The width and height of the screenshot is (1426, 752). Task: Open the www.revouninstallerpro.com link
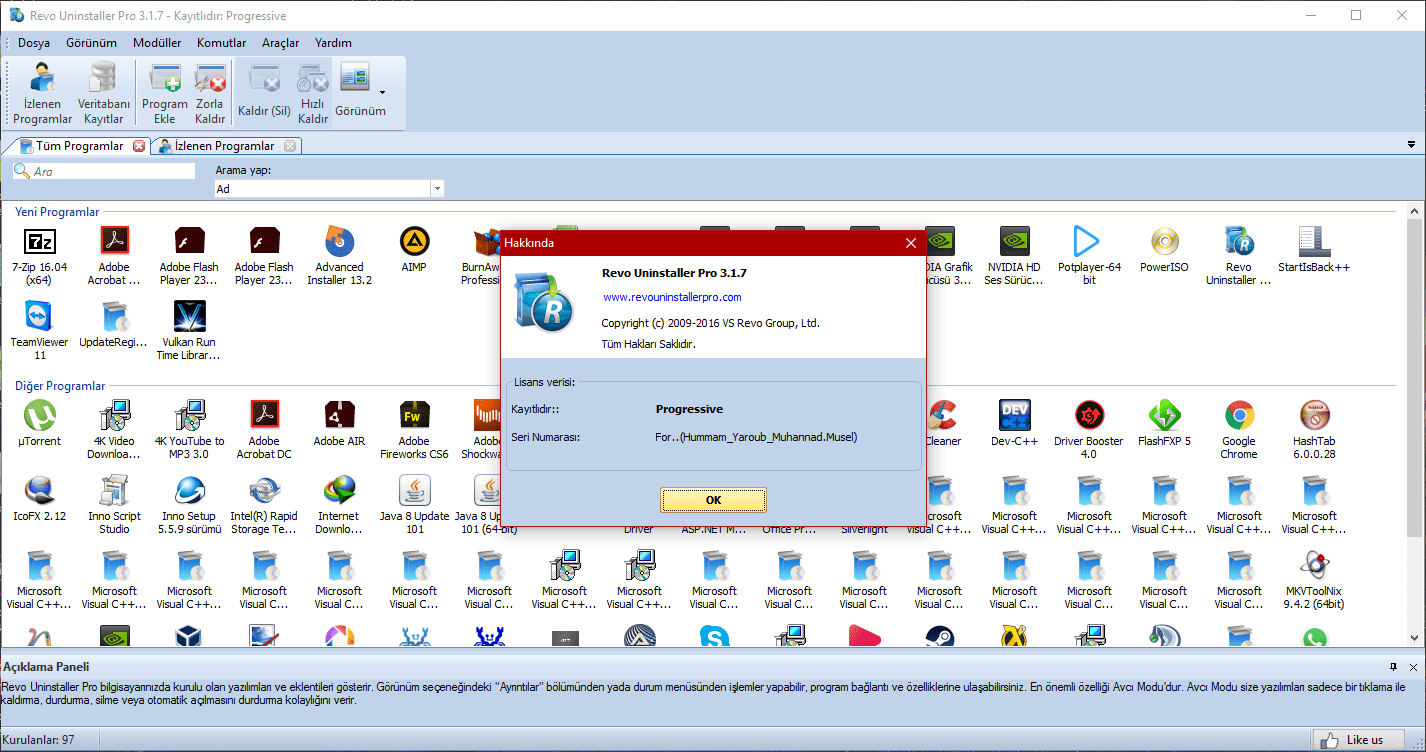[x=672, y=297]
